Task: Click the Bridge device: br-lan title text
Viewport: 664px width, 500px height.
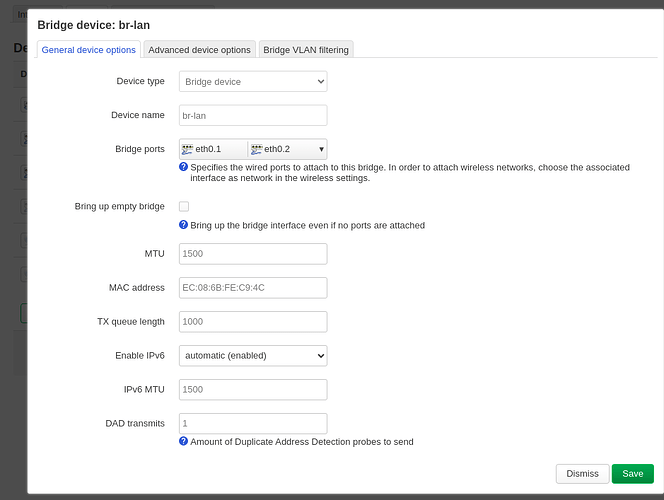Action: click(x=94, y=25)
